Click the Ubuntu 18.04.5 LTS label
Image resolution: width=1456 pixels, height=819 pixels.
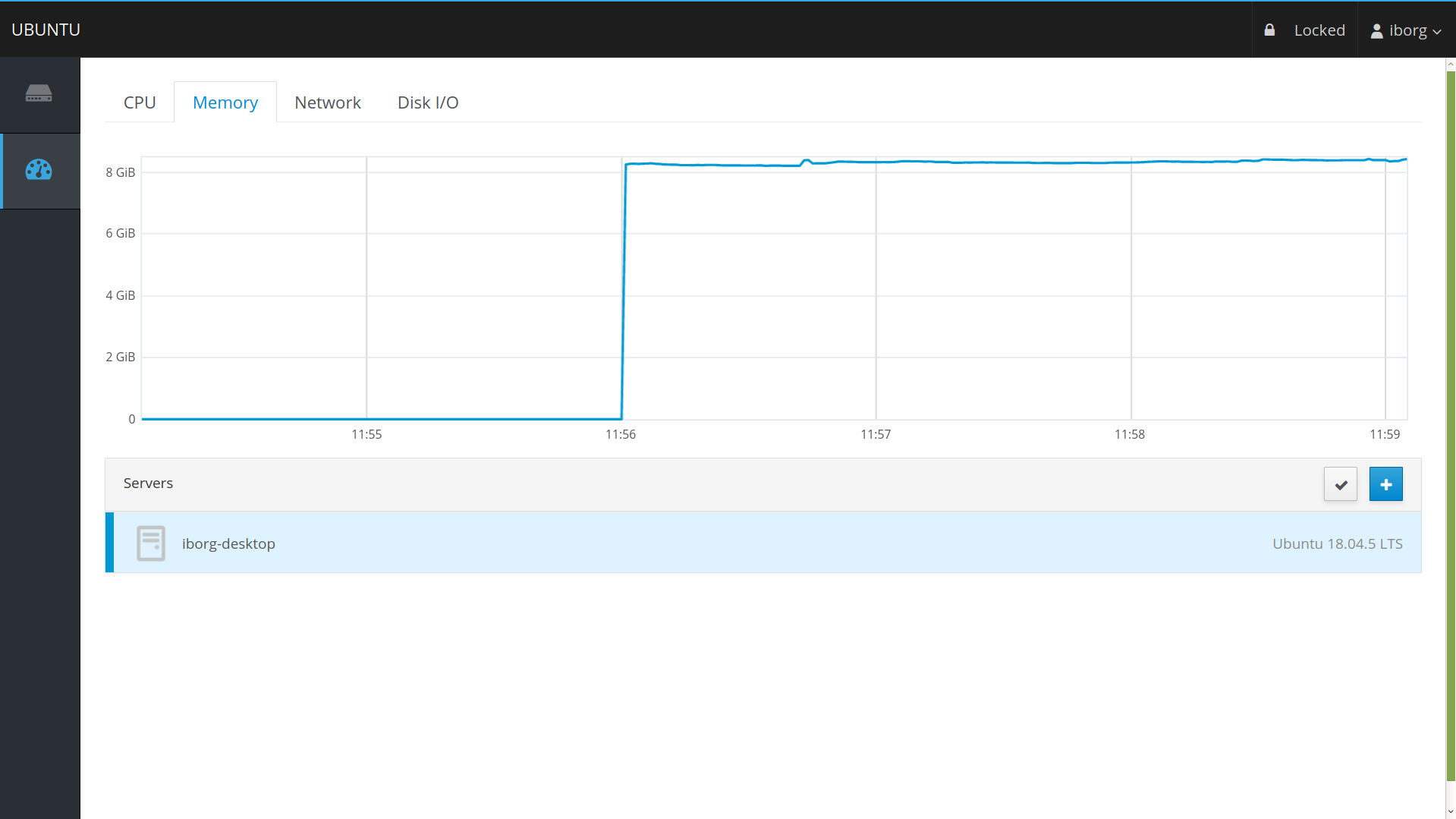pyautogui.click(x=1337, y=543)
